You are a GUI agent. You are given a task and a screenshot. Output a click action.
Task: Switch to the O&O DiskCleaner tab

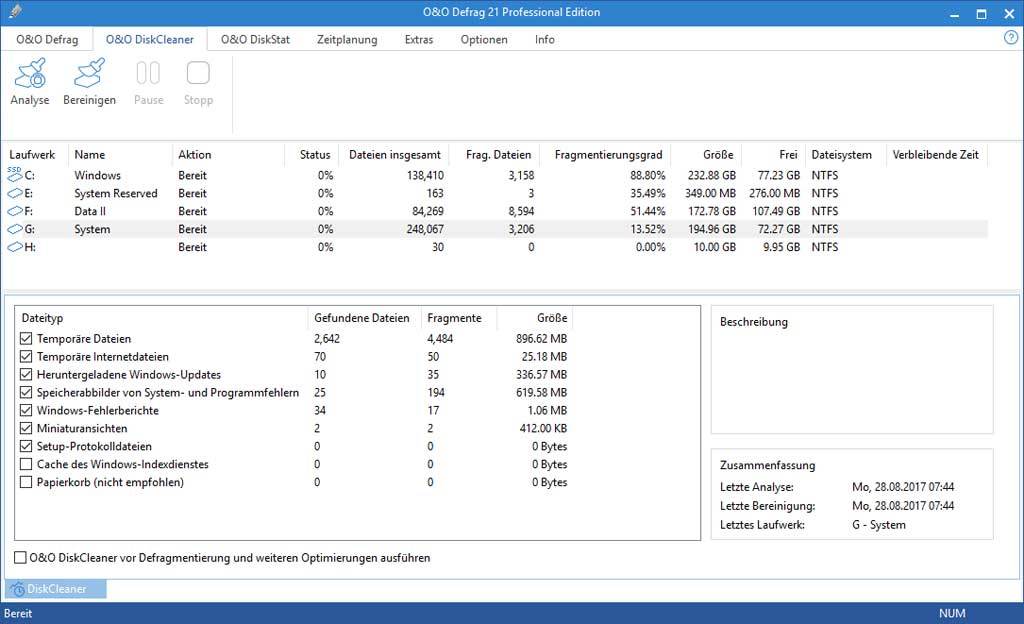click(x=150, y=39)
